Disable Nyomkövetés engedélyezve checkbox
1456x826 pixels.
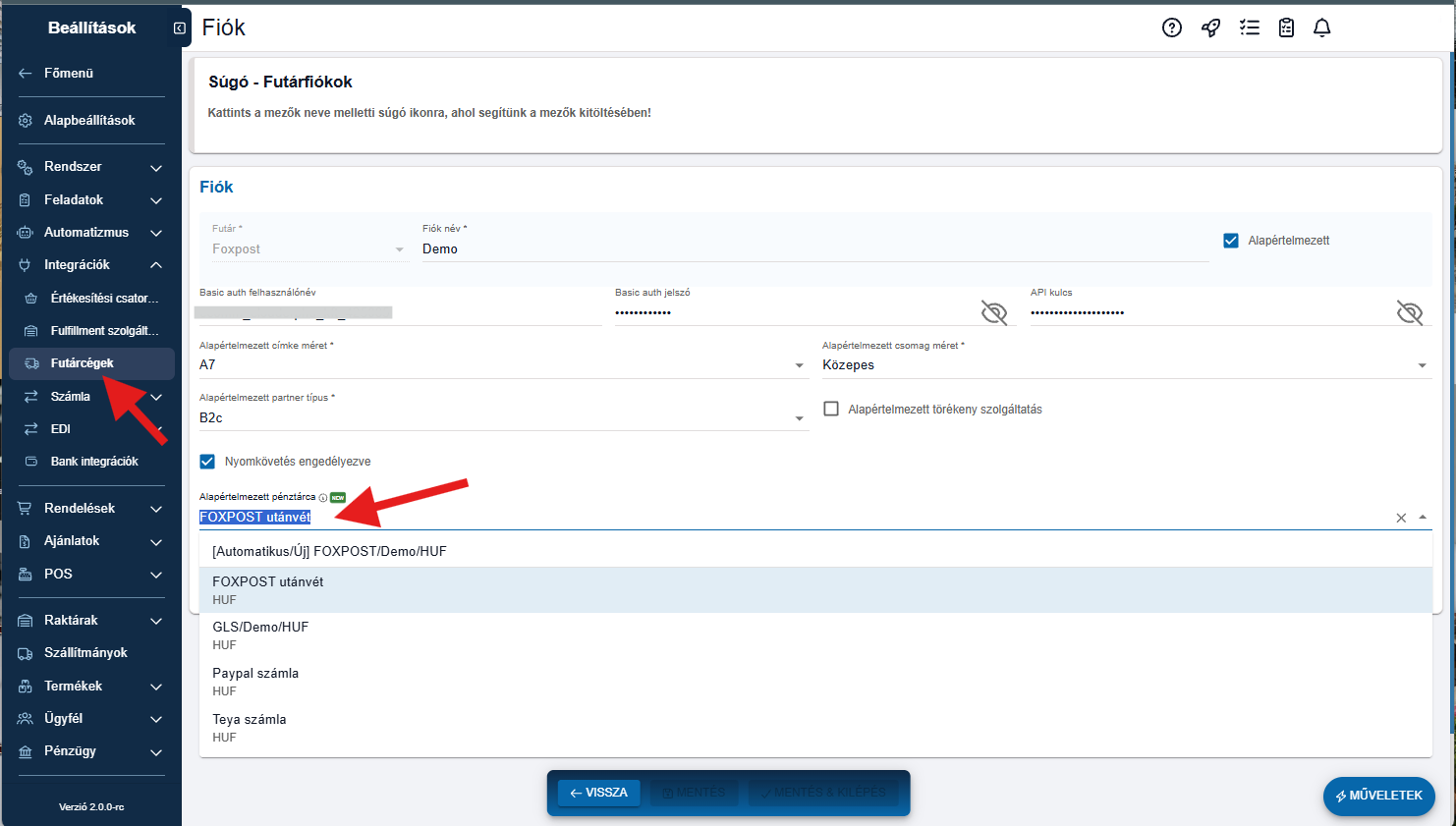207,462
